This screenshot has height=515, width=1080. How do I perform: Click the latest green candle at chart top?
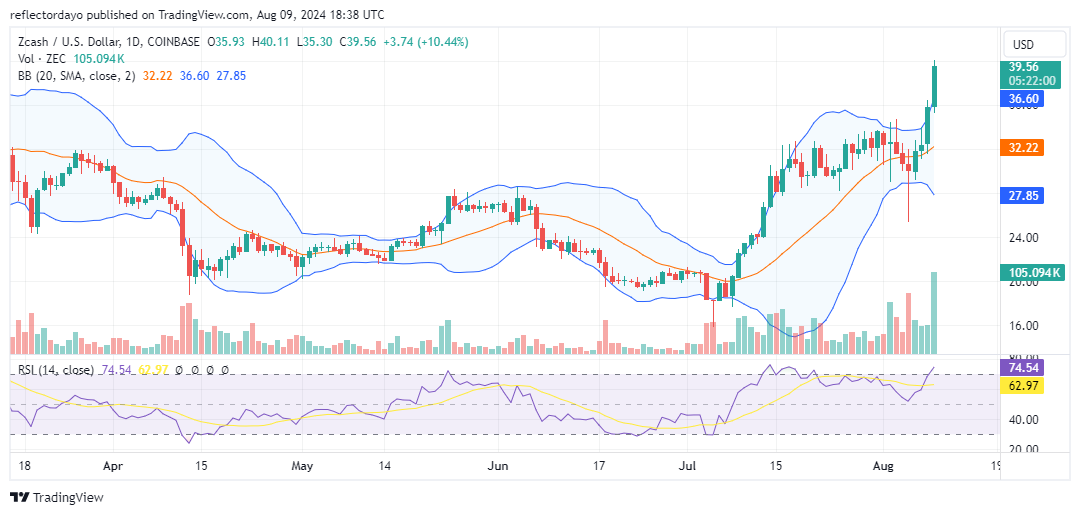click(x=934, y=85)
